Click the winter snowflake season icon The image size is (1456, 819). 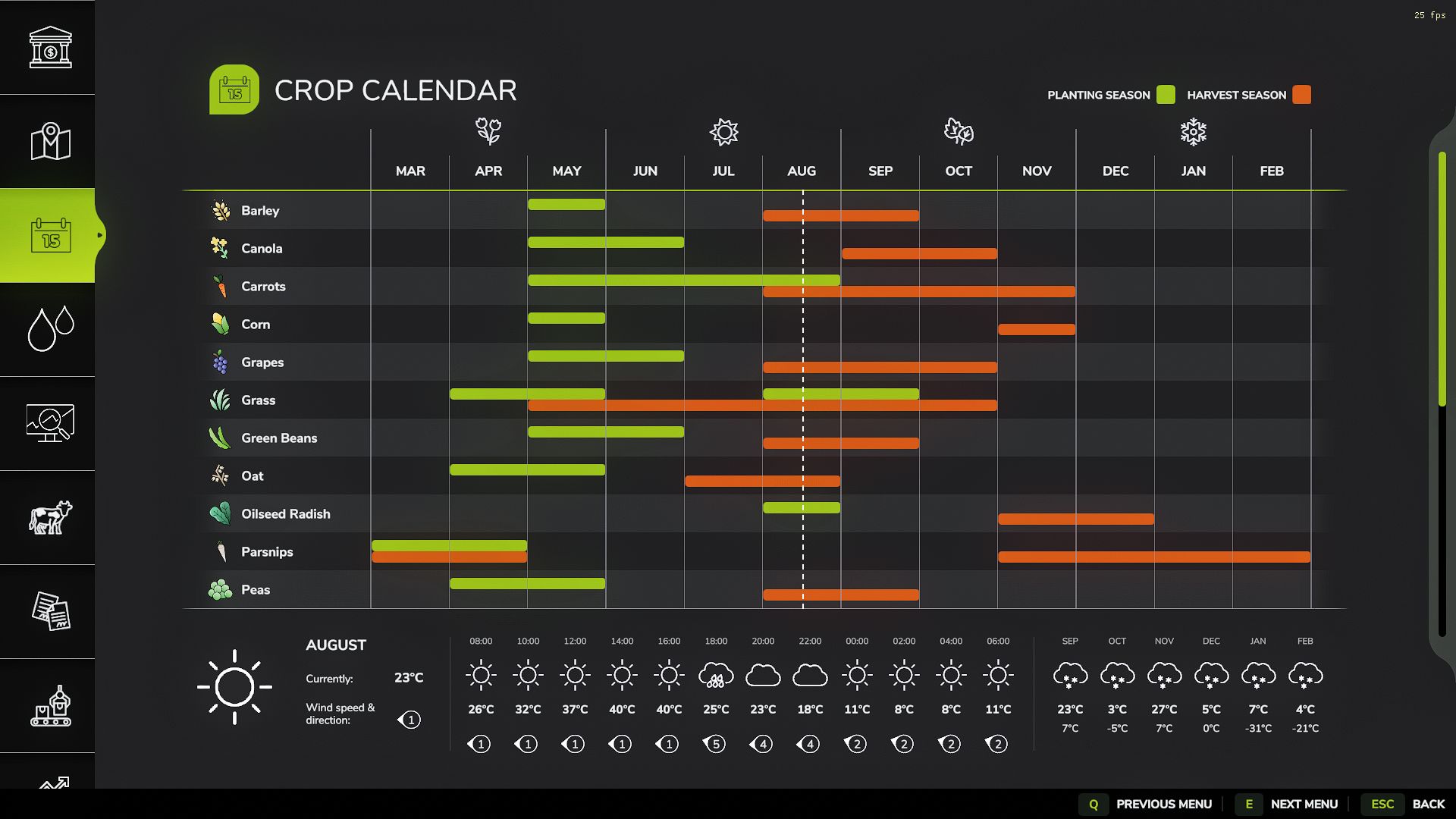point(1193,132)
